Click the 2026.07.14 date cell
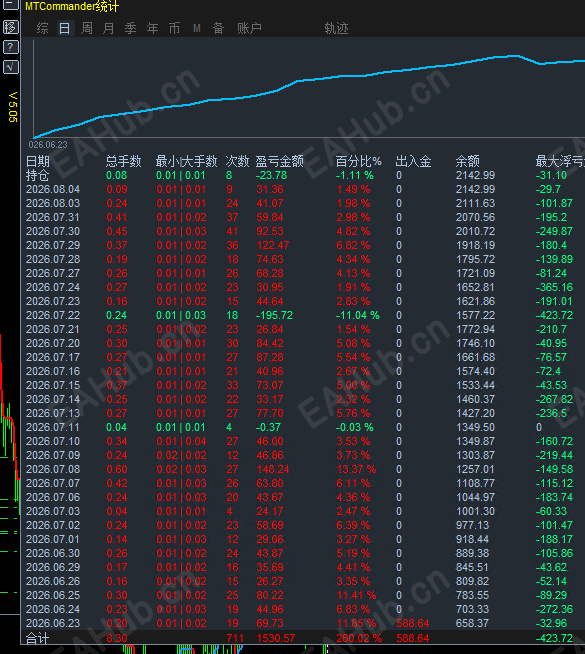The height and width of the screenshot is (654, 585). point(53,399)
